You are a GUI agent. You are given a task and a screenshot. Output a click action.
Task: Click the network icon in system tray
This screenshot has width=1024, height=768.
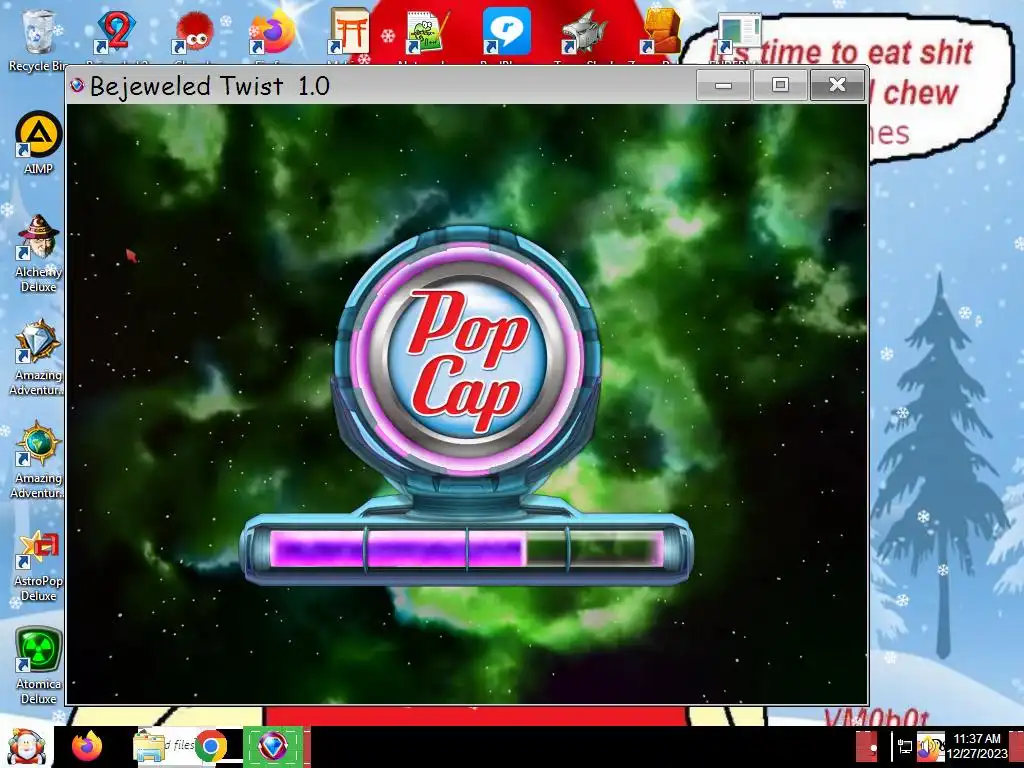coord(904,746)
